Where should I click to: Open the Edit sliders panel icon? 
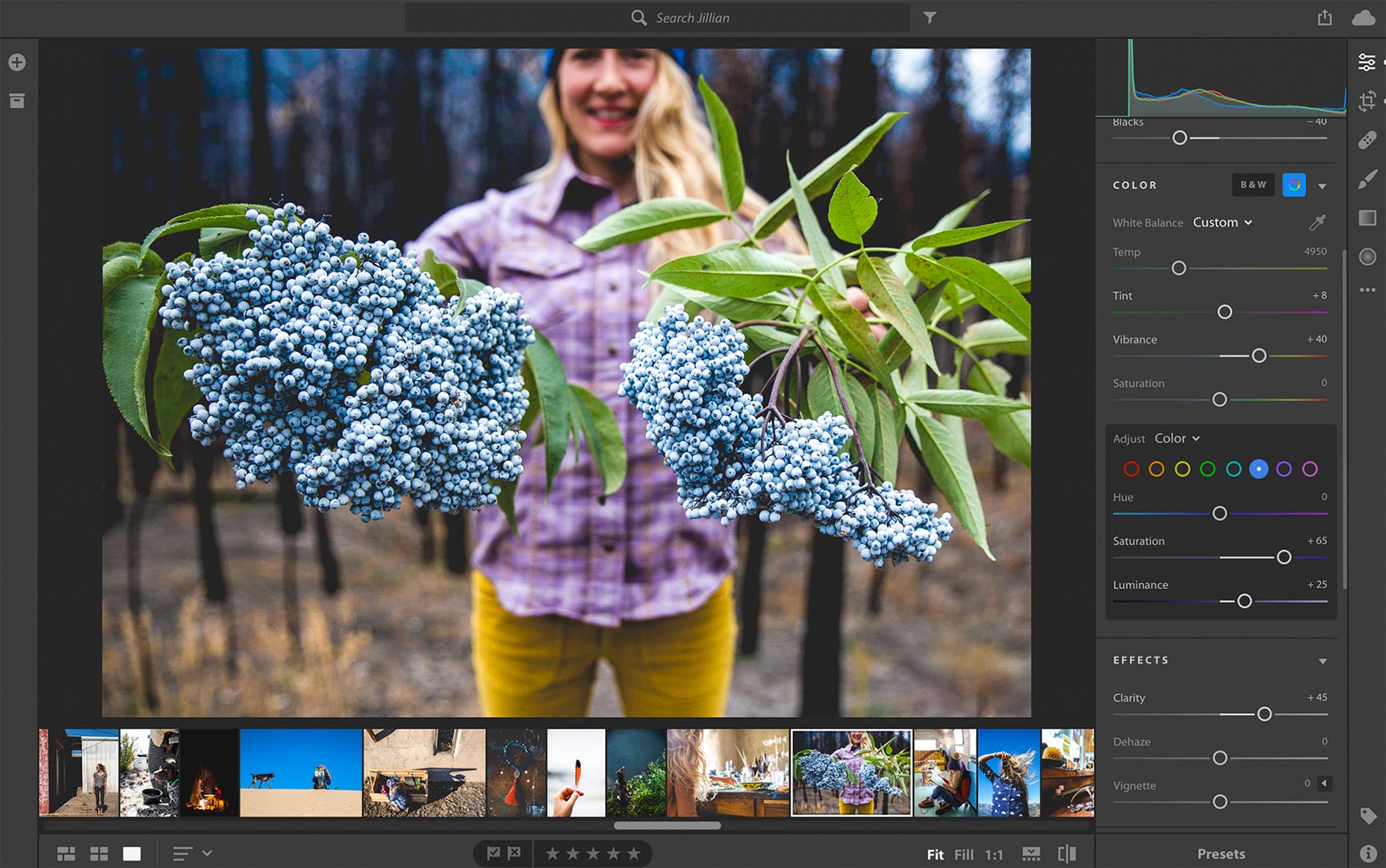click(1367, 62)
